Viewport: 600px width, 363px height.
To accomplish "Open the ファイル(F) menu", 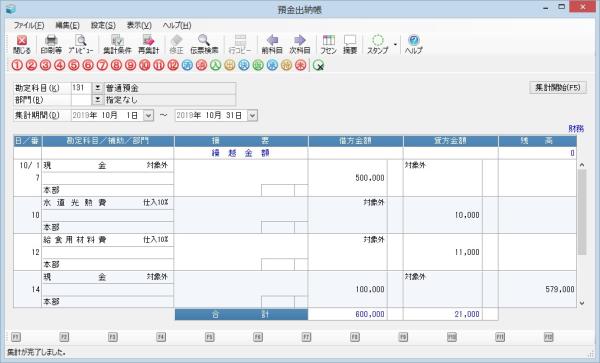I will [29, 26].
